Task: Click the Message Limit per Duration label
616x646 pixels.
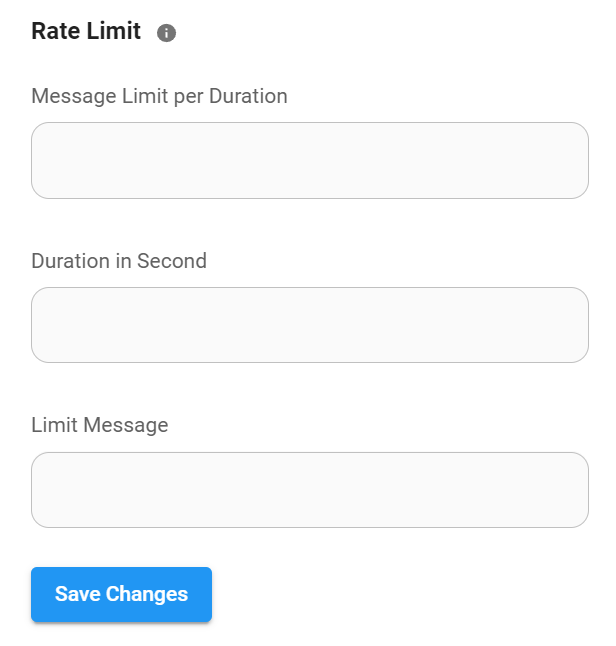Action: tap(159, 96)
